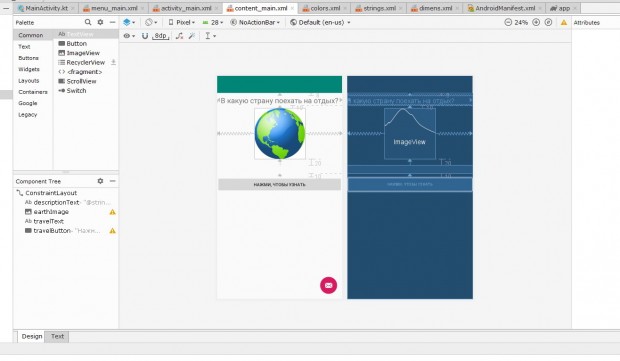Click the design surface layers icon
The width and height of the screenshot is (620, 361).
coord(129,23)
